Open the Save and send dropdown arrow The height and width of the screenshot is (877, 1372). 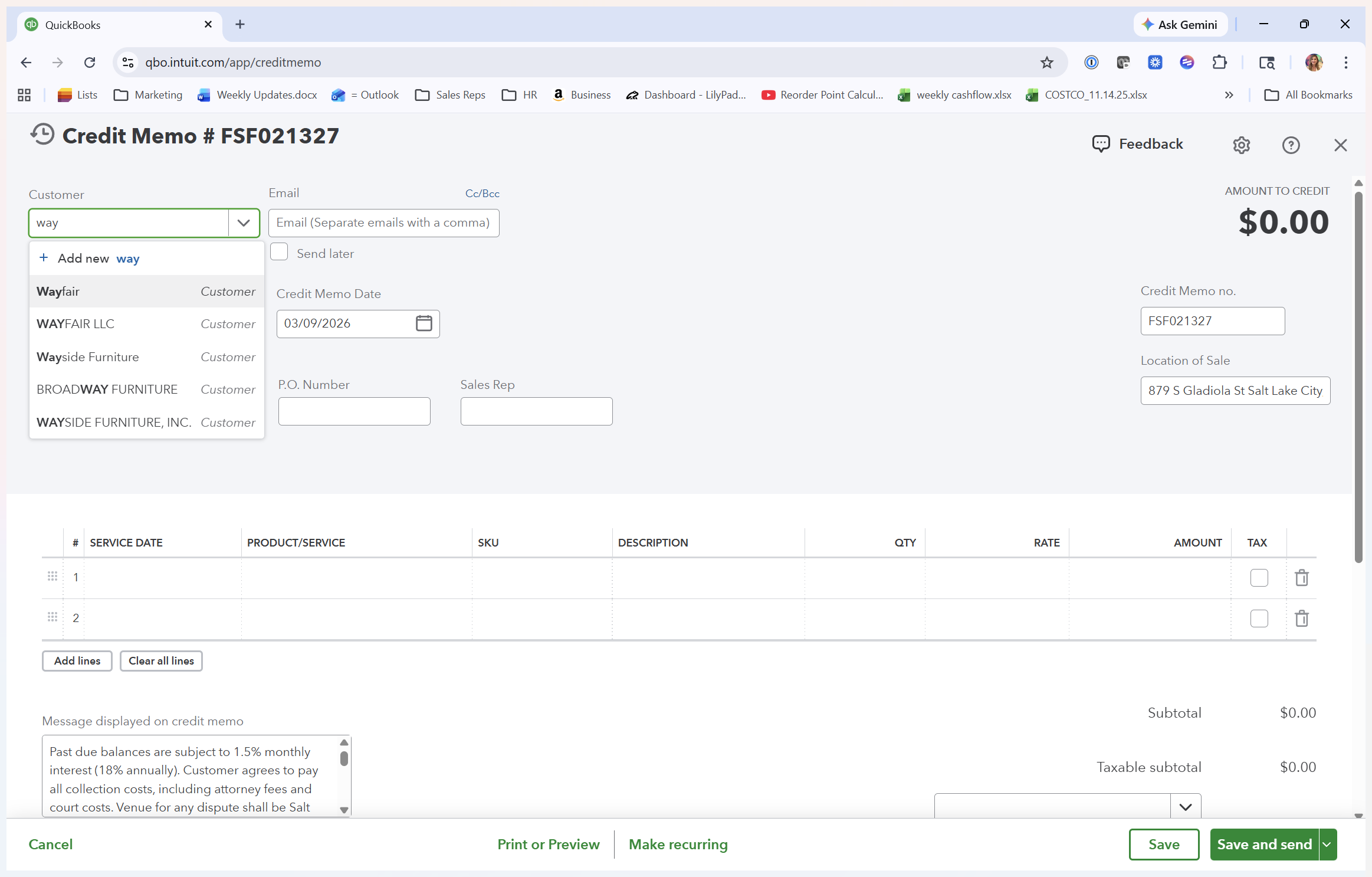pos(1327,845)
